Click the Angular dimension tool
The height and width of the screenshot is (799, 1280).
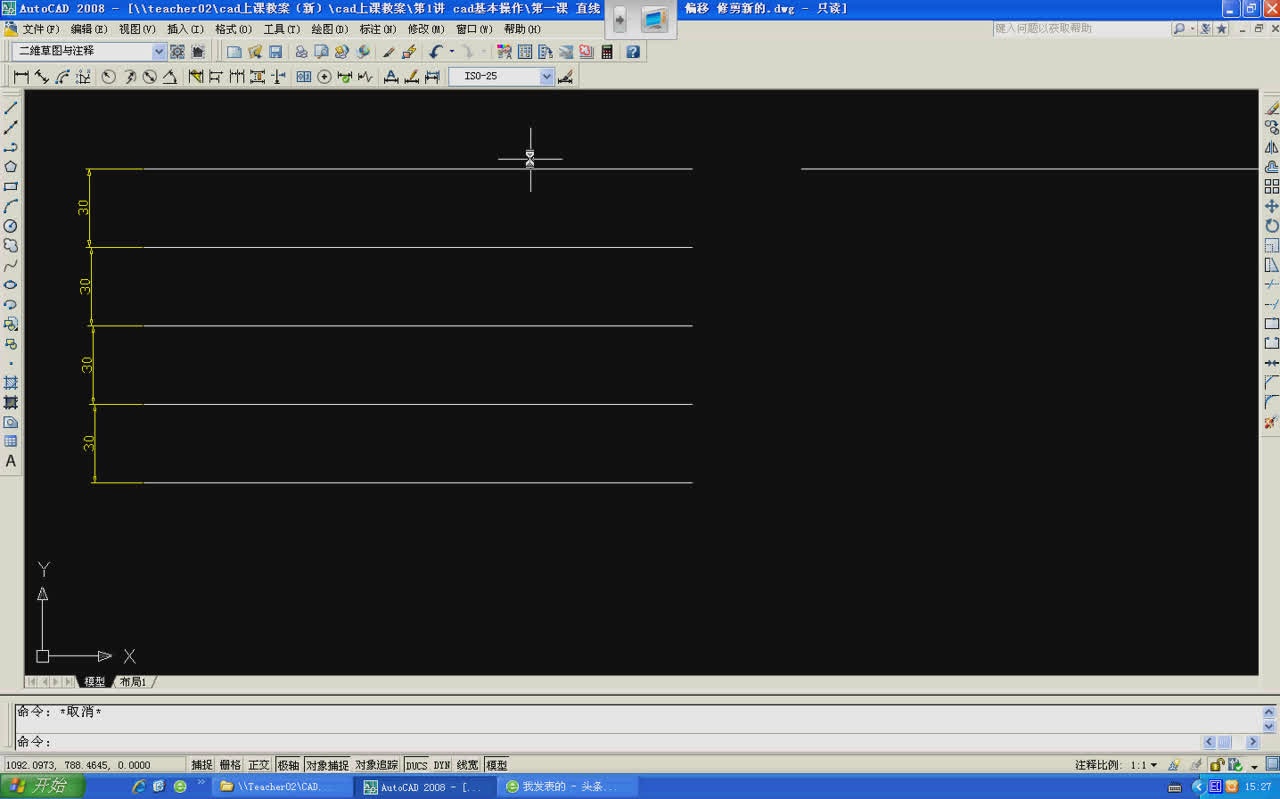(x=170, y=77)
